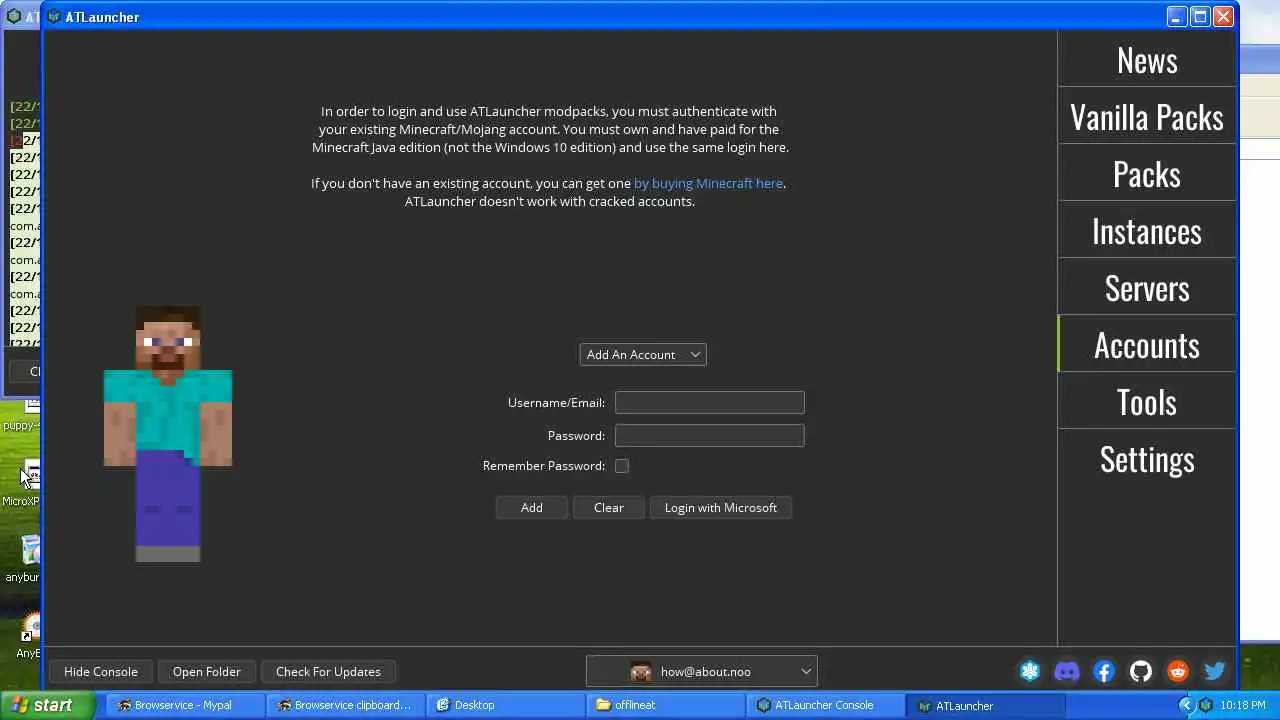Select the Accounts tab
The image size is (1280, 720).
tap(1147, 345)
